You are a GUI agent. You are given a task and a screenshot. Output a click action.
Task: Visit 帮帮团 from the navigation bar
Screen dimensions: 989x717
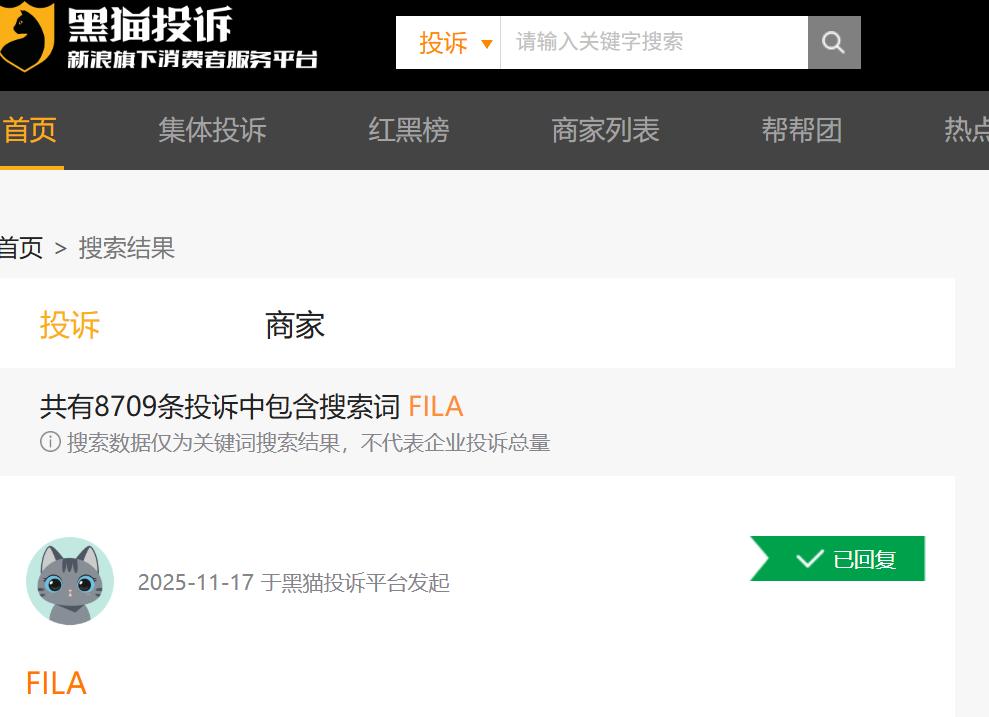pyautogui.click(x=803, y=130)
